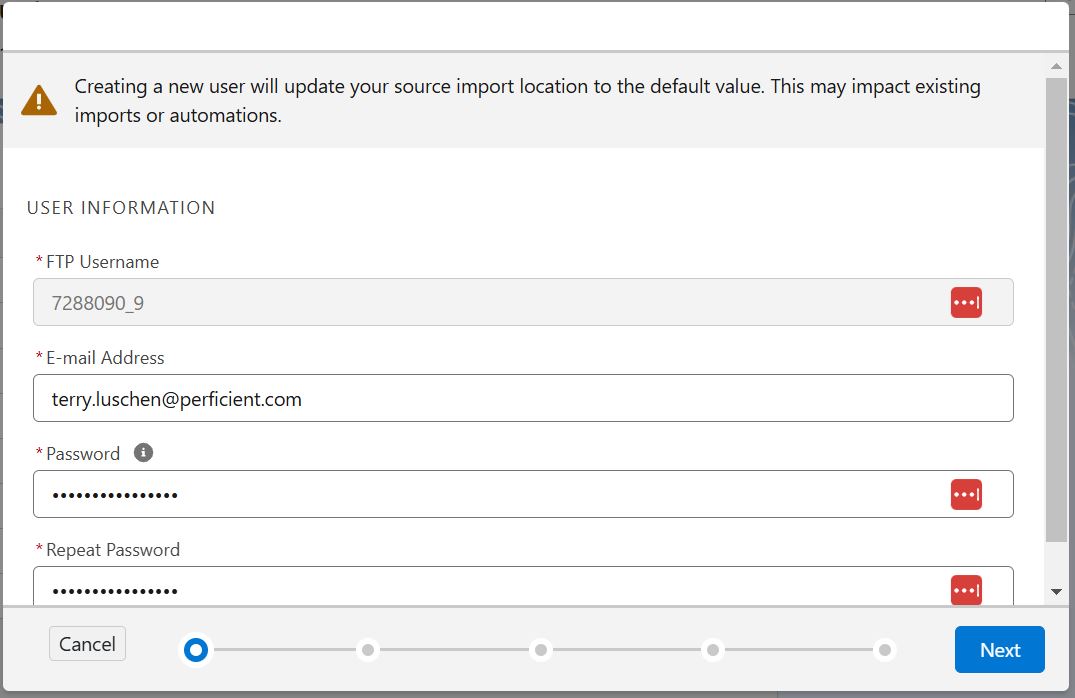1075x698 pixels.
Task: Click the warning message about source import location
Action: pyautogui.click(x=526, y=100)
